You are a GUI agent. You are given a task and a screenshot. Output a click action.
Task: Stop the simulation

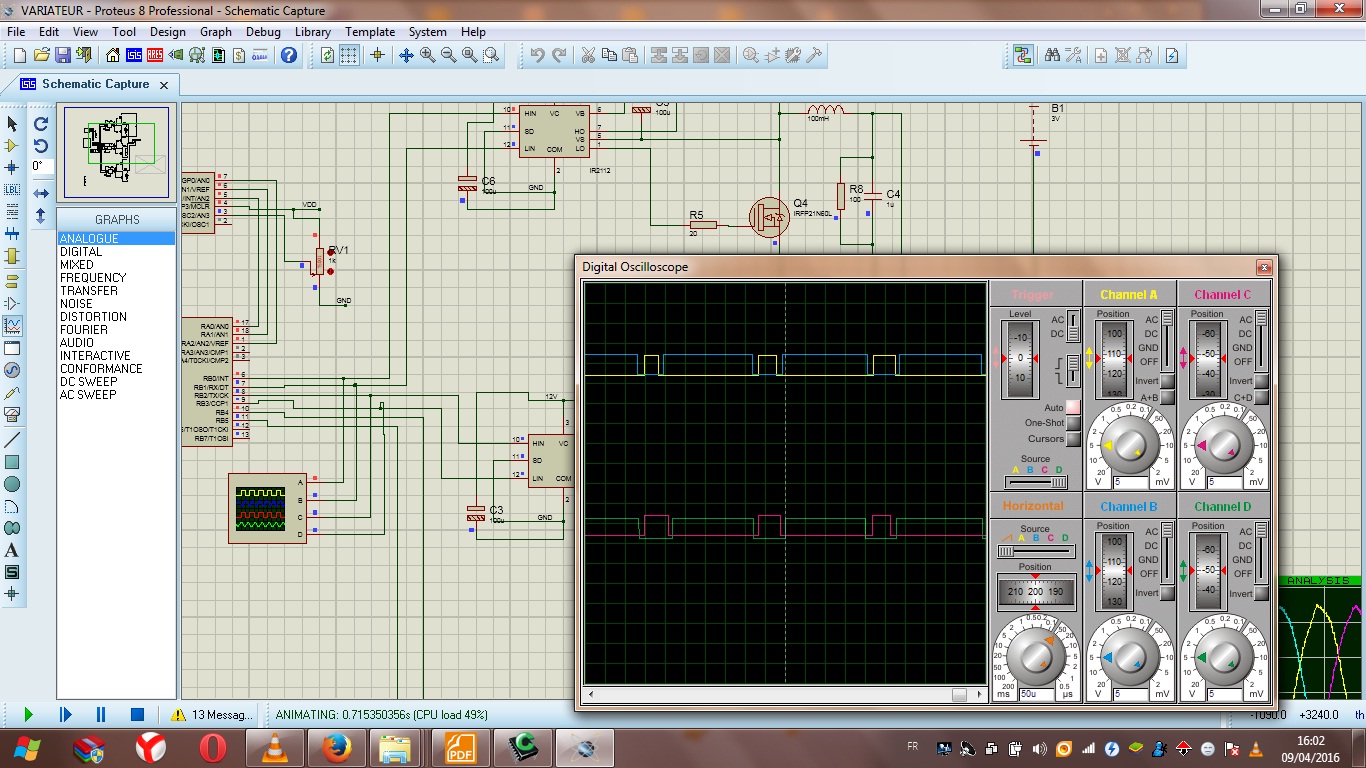[x=138, y=714]
